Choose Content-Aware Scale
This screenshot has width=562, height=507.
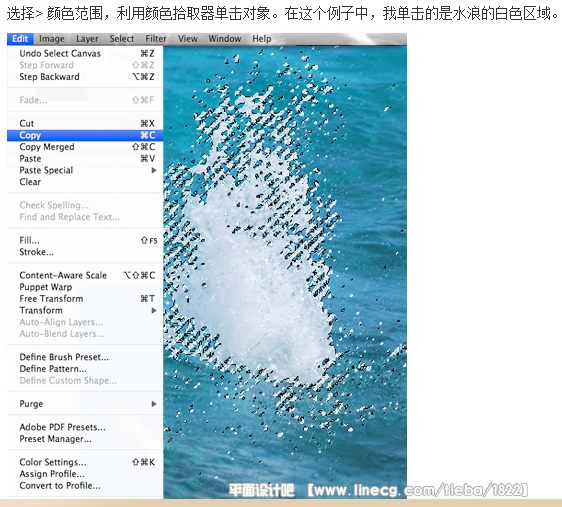(x=85, y=275)
